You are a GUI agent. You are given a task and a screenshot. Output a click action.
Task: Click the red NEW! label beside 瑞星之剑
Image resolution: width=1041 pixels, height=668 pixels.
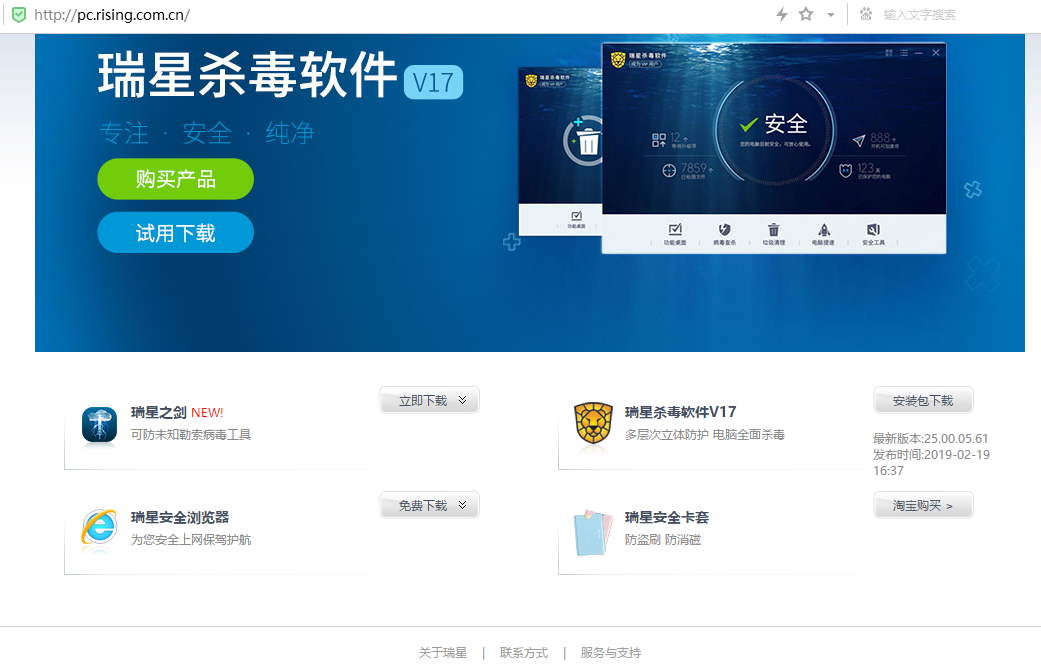pos(207,413)
